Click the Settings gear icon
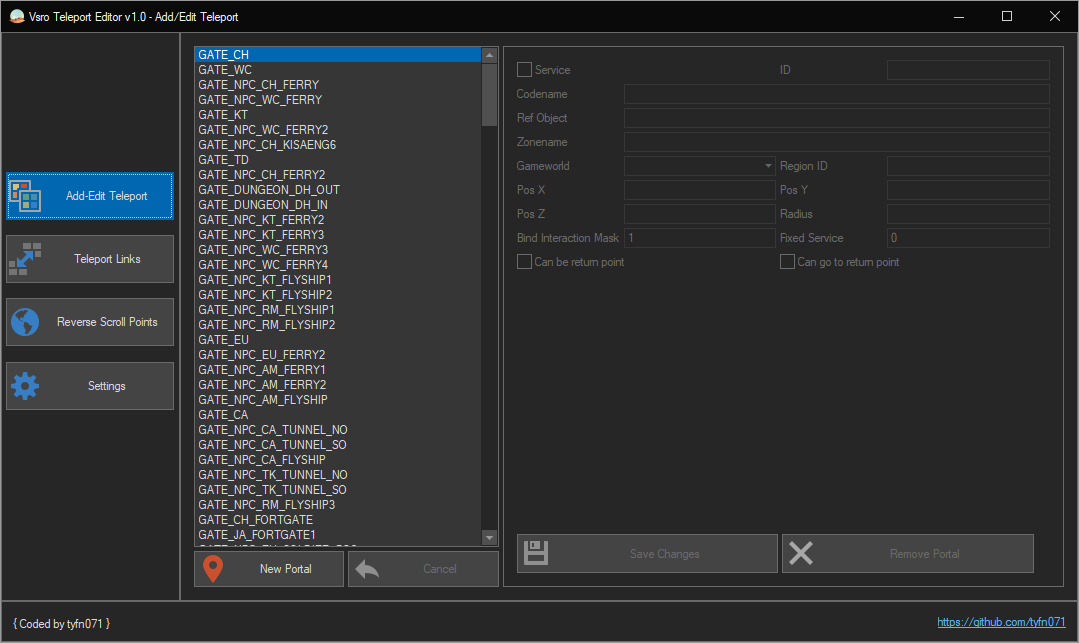 [x=25, y=386]
